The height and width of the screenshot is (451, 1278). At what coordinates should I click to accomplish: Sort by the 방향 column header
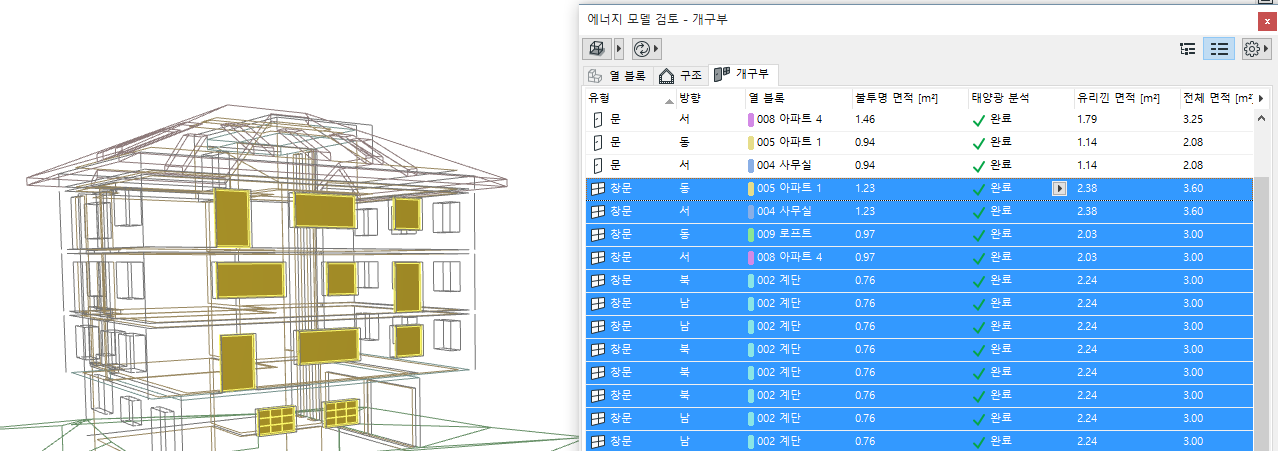pyautogui.click(x=710, y=98)
